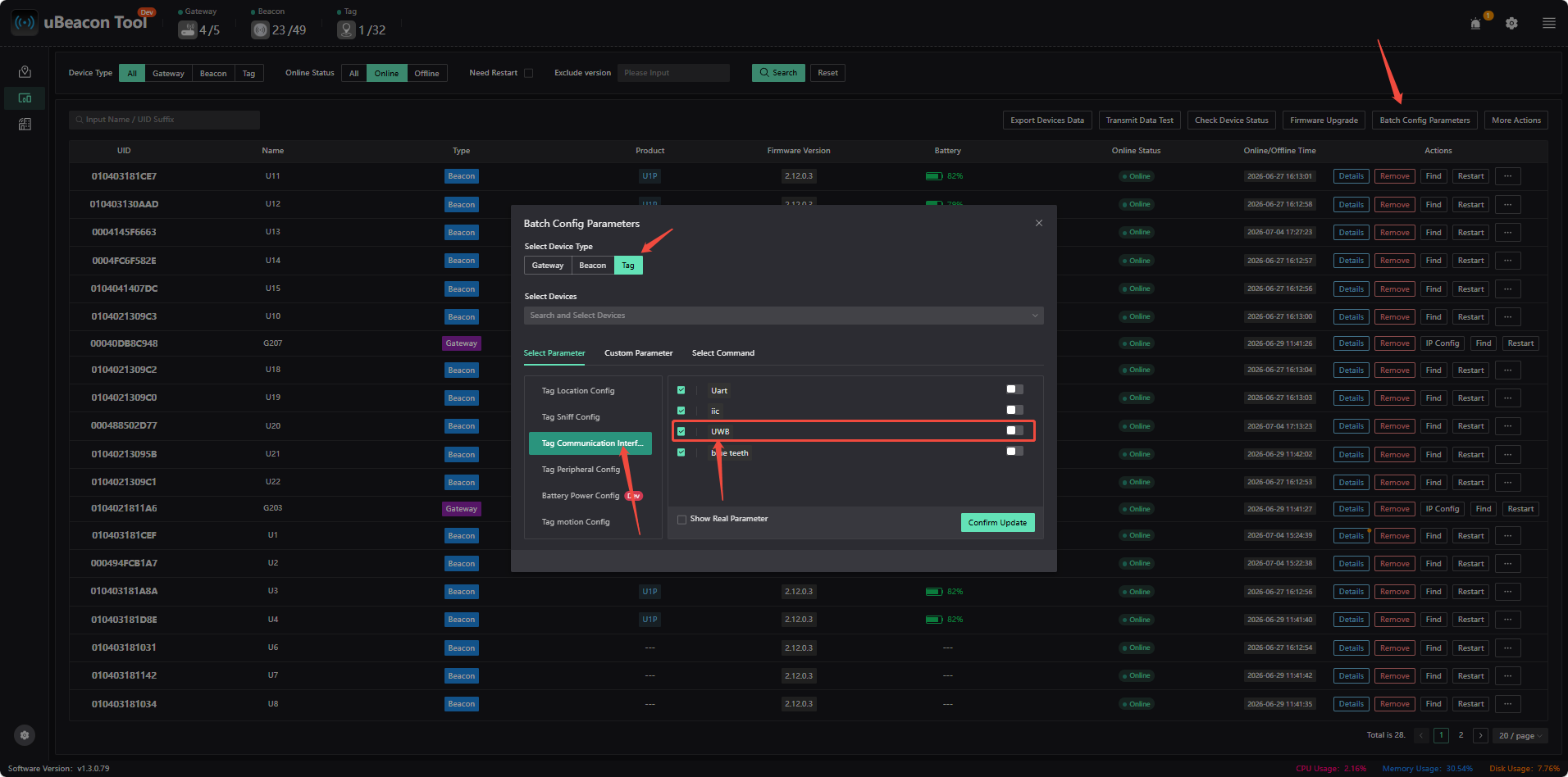Image resolution: width=1568 pixels, height=777 pixels.
Task: Click the Input Name / UID Suffix field
Action: point(164,120)
